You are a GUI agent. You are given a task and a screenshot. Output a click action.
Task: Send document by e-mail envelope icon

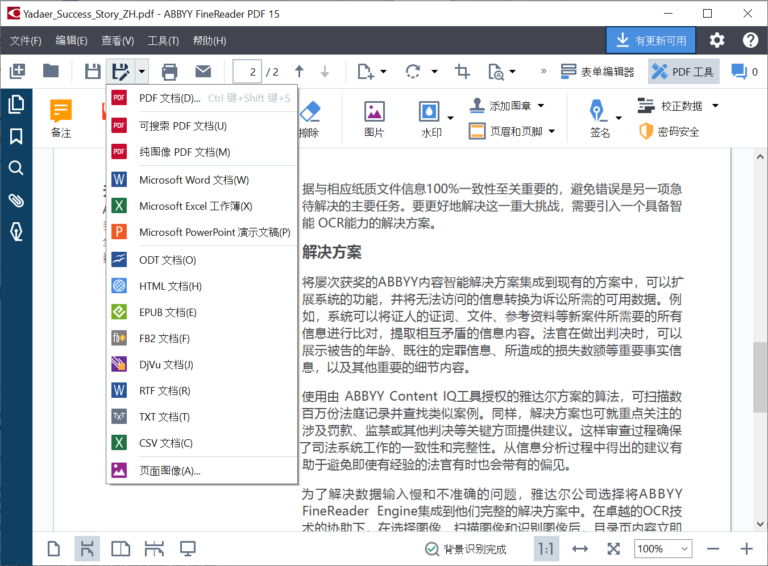(203, 71)
